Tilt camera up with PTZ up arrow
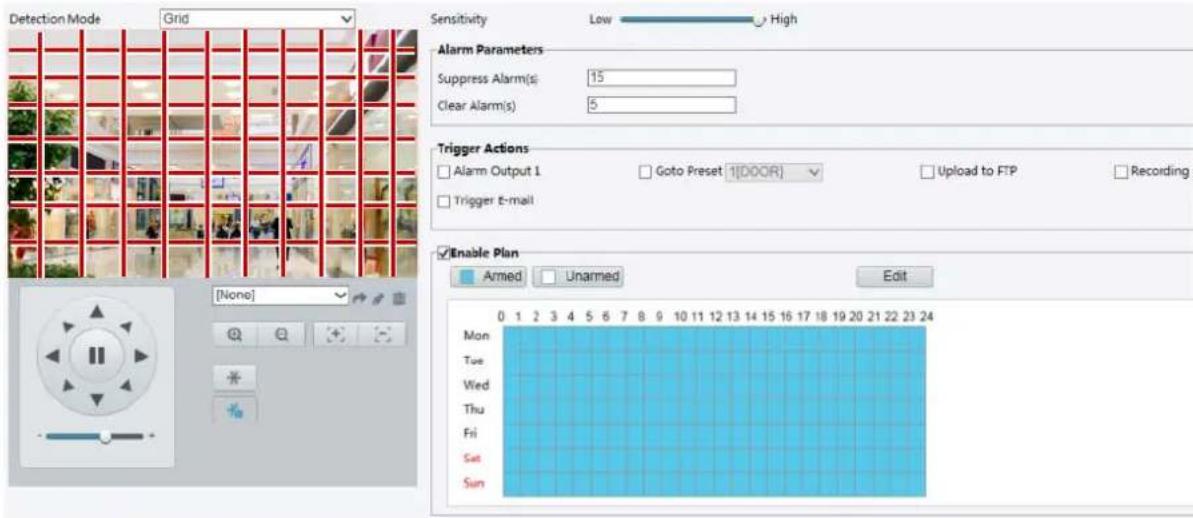The height and width of the screenshot is (518, 1193). 96,311
